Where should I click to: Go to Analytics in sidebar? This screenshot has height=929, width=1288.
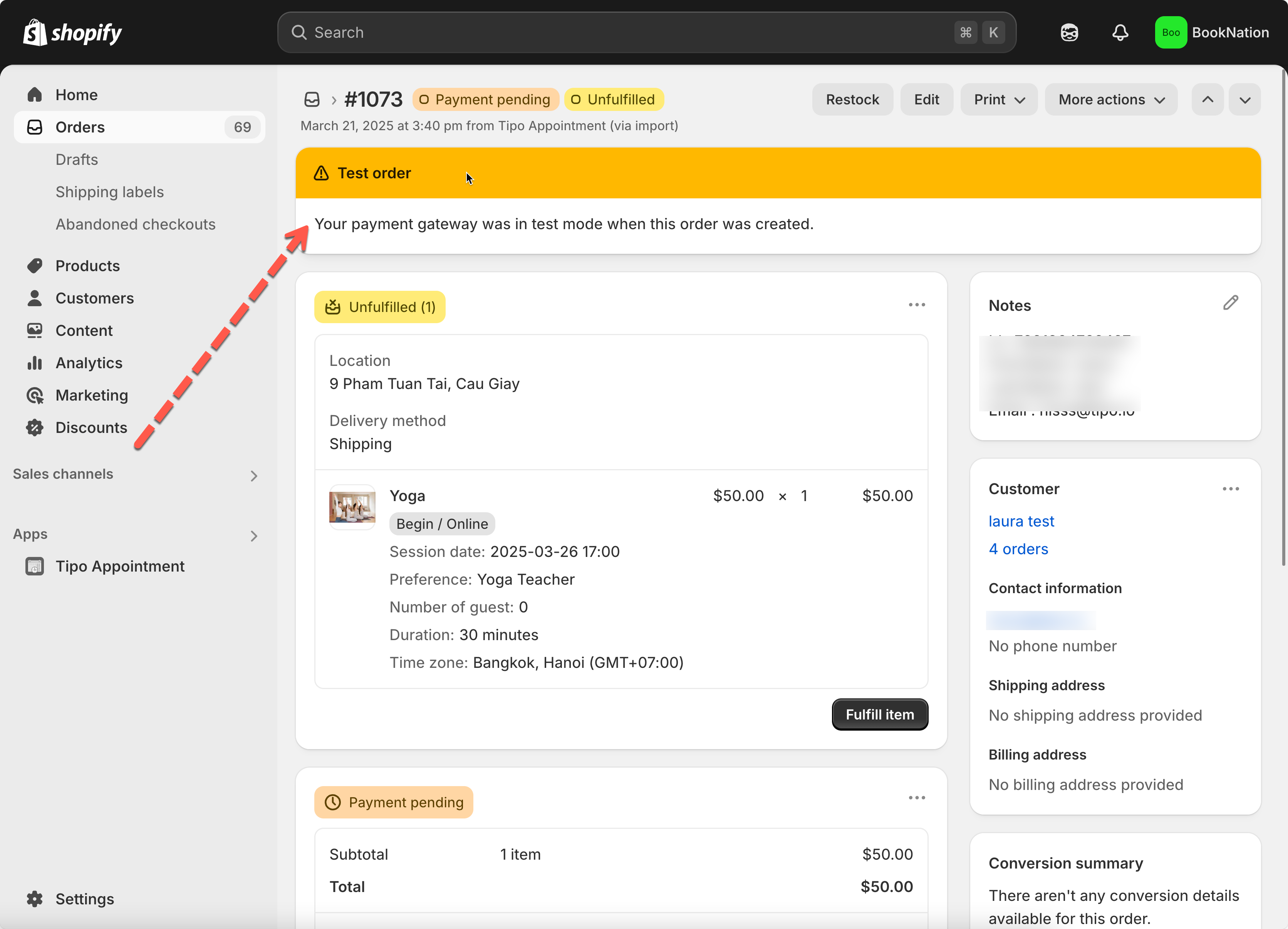[89, 363]
